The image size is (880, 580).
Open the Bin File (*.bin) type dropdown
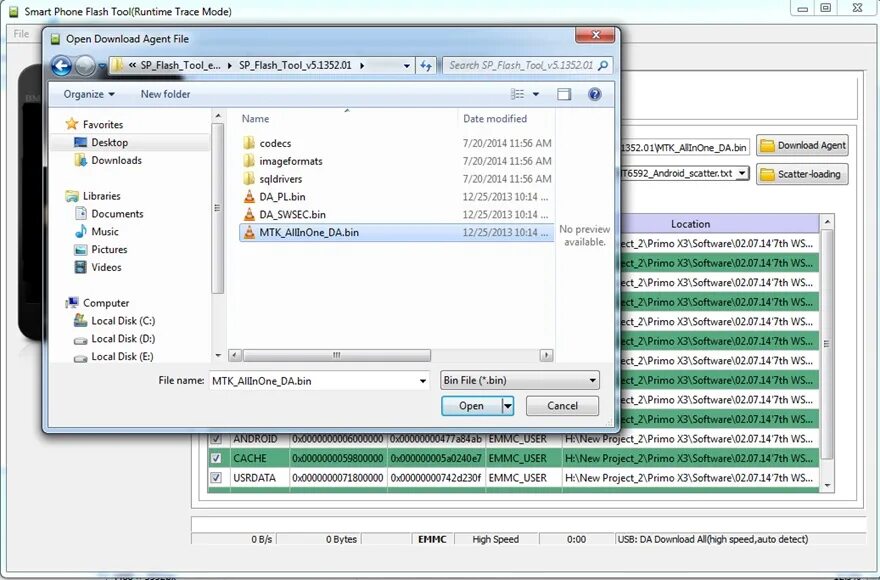(520, 381)
